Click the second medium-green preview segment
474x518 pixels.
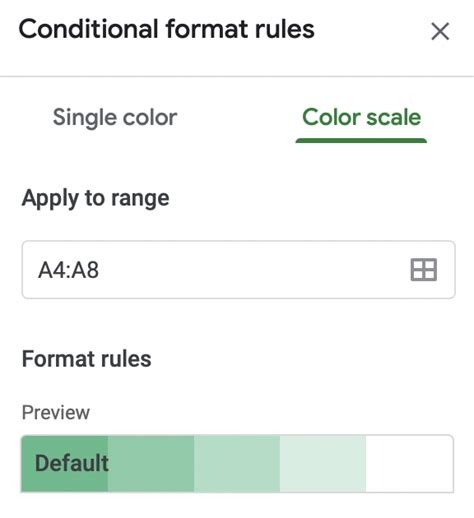(x=151, y=463)
